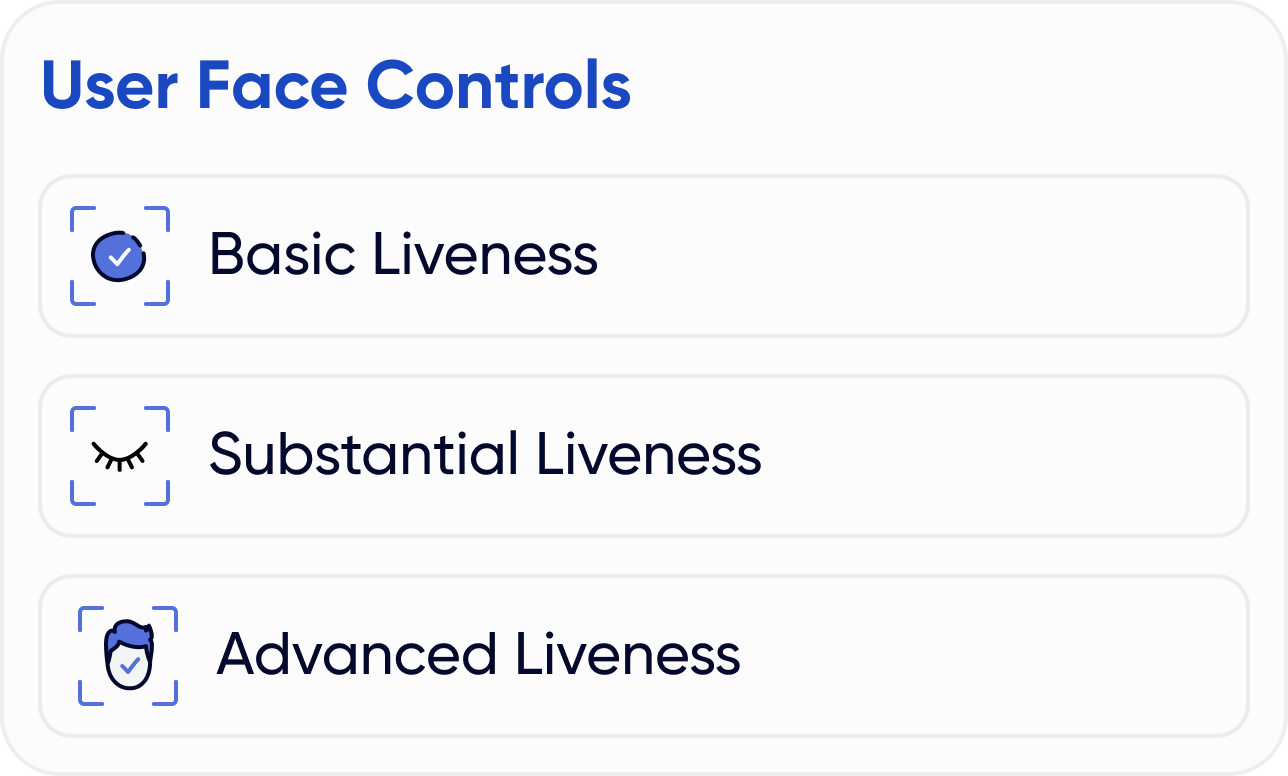
Task: Click the "User Face Controls" heading
Action: (x=336, y=86)
